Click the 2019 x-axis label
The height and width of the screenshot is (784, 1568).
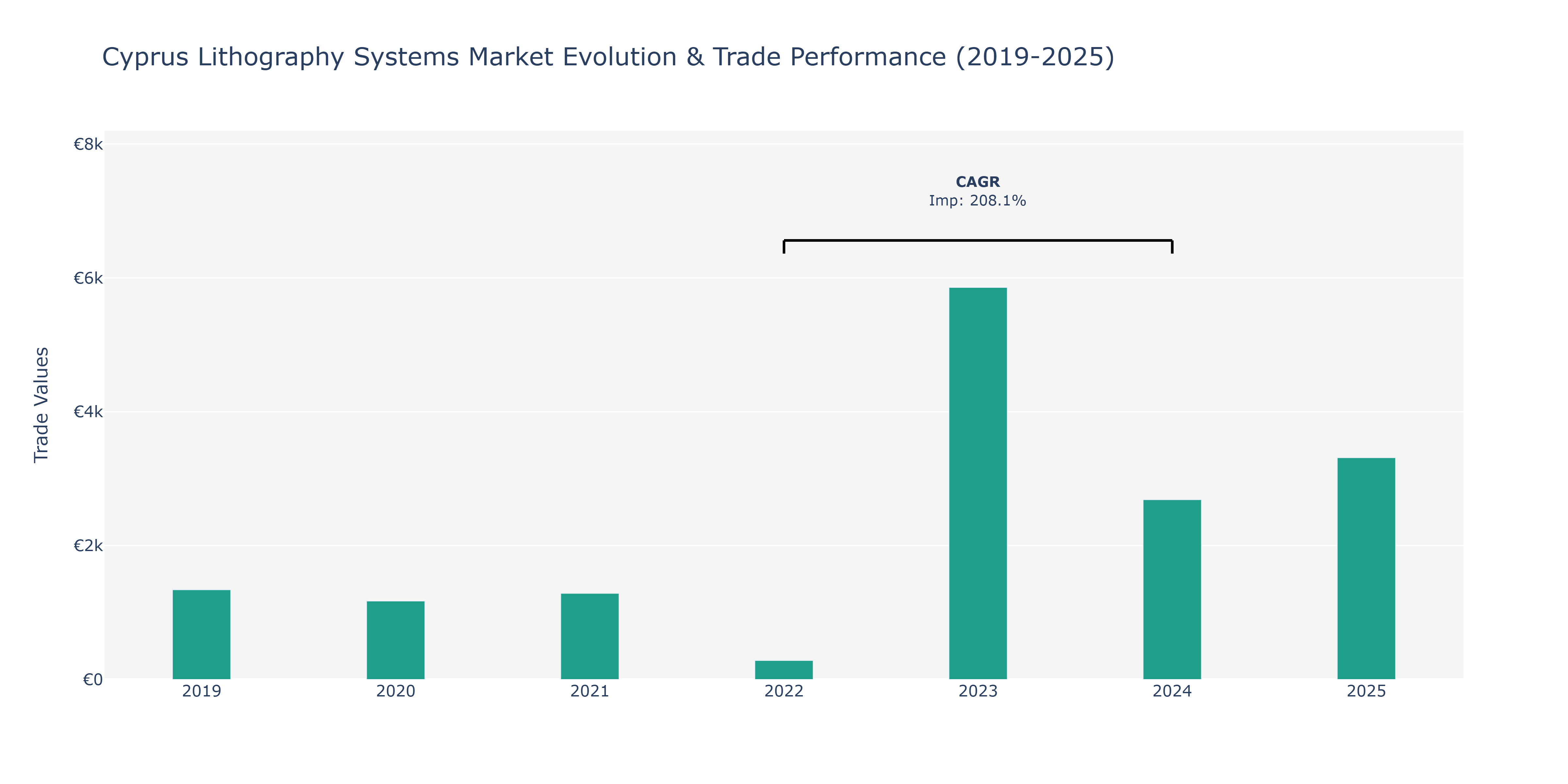point(202,692)
